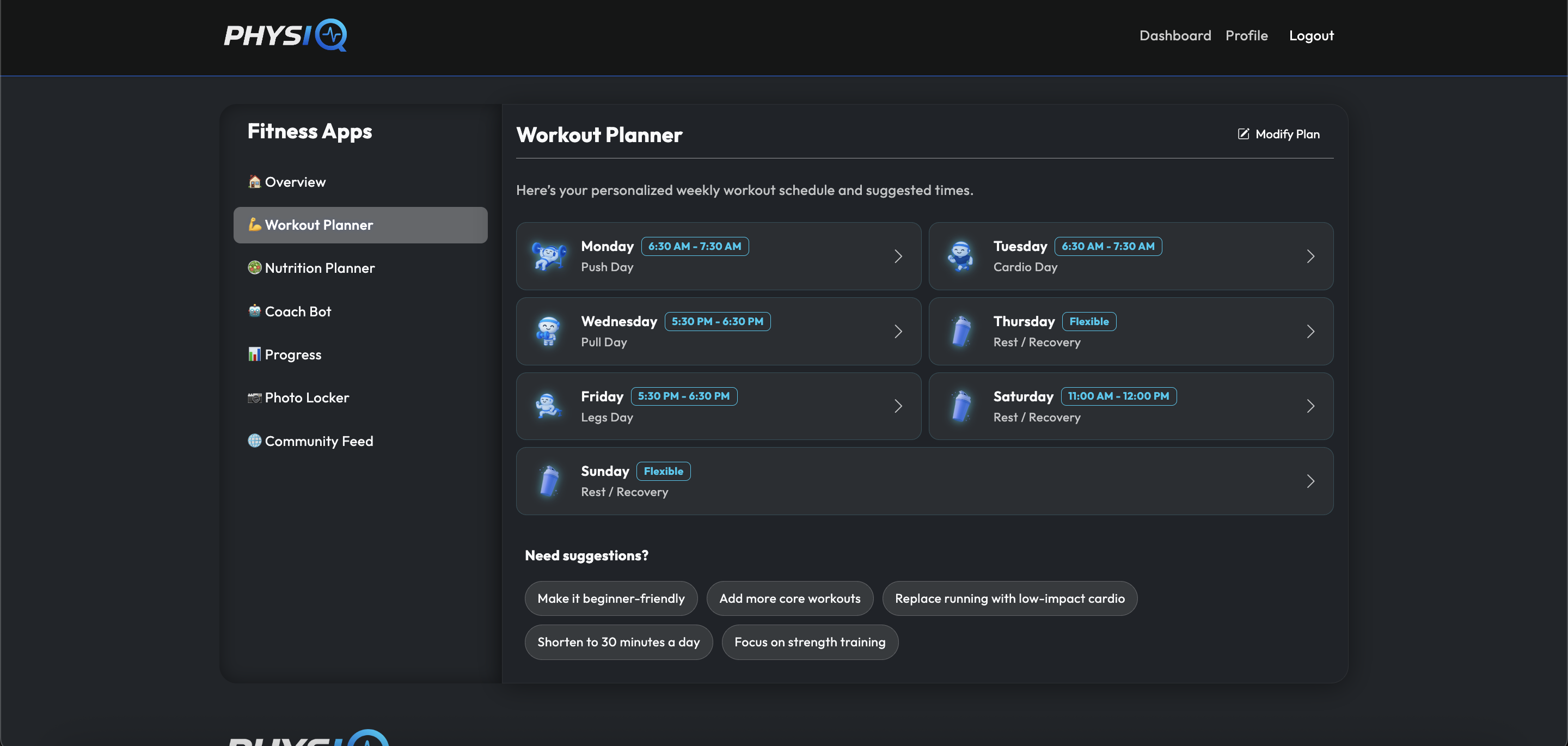The width and height of the screenshot is (1568, 746).
Task: Log out via Logout link
Action: [1311, 35]
